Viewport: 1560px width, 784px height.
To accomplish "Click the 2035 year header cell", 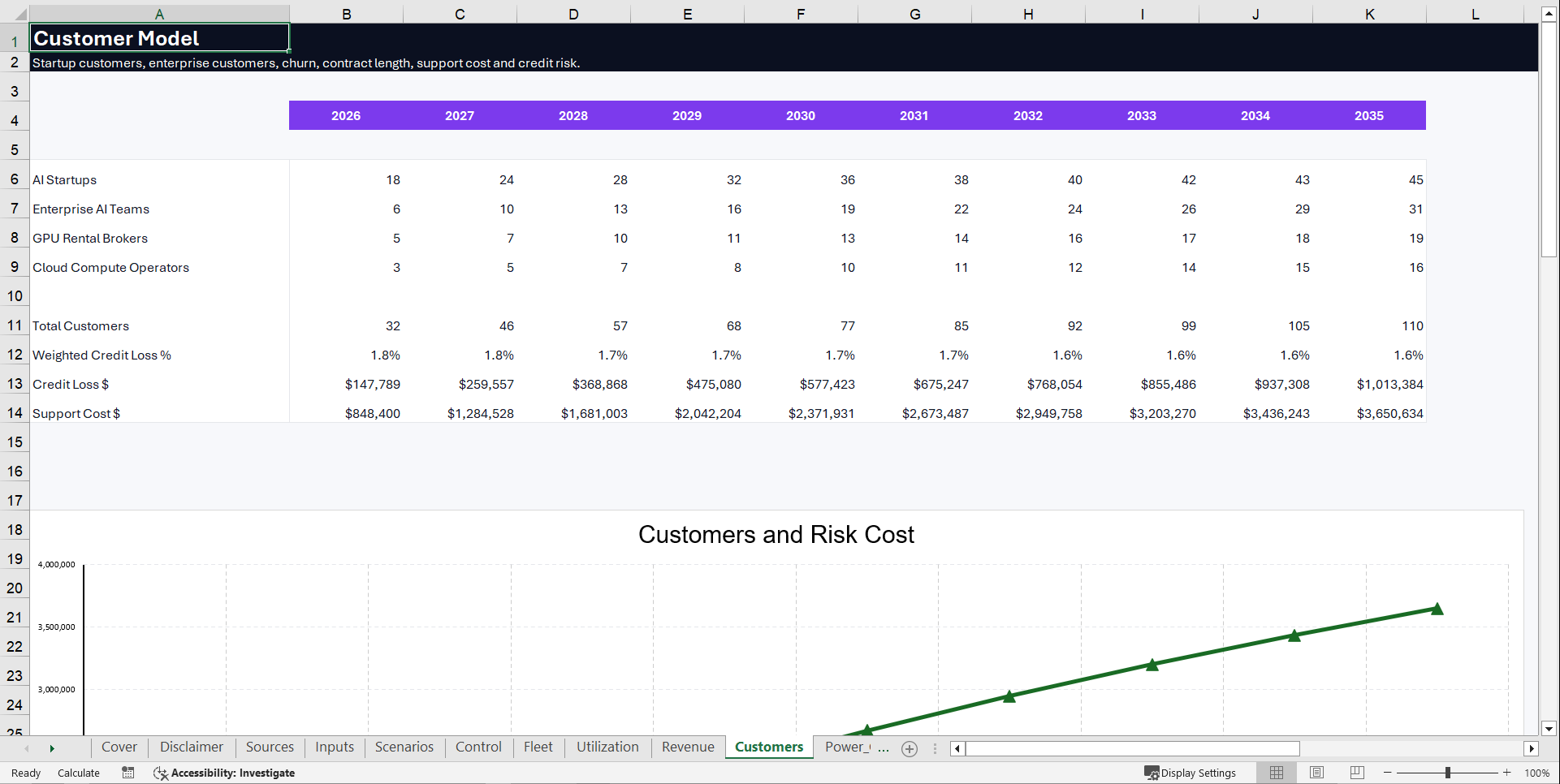I will point(1369,115).
